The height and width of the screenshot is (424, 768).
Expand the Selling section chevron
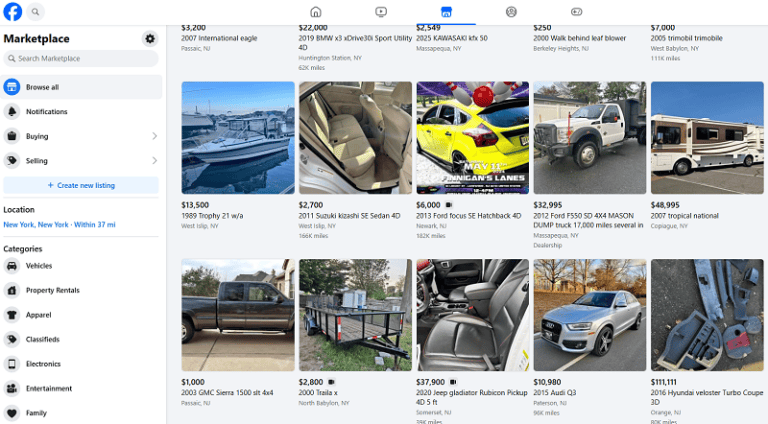(x=154, y=161)
